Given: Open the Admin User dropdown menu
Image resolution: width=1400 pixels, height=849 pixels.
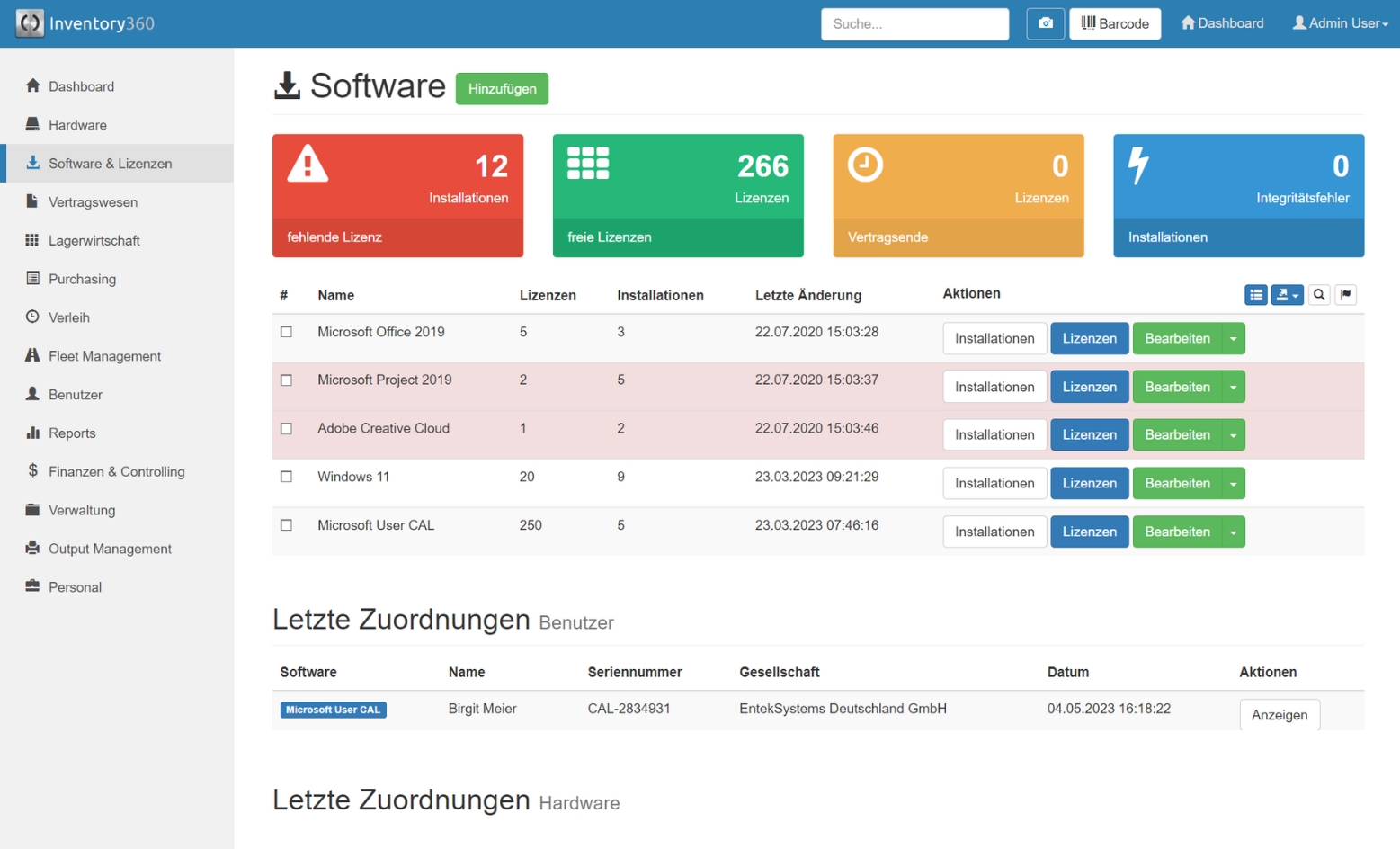Looking at the screenshot, I should (x=1340, y=23).
